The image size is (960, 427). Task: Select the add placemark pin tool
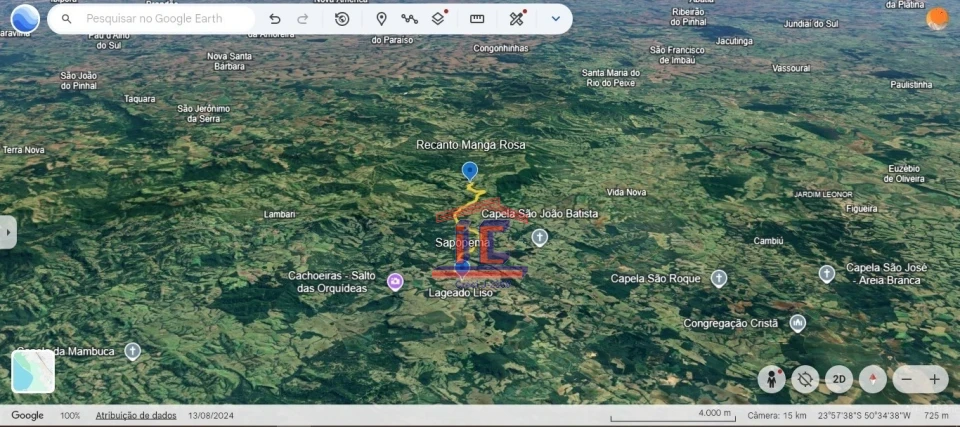click(x=381, y=19)
